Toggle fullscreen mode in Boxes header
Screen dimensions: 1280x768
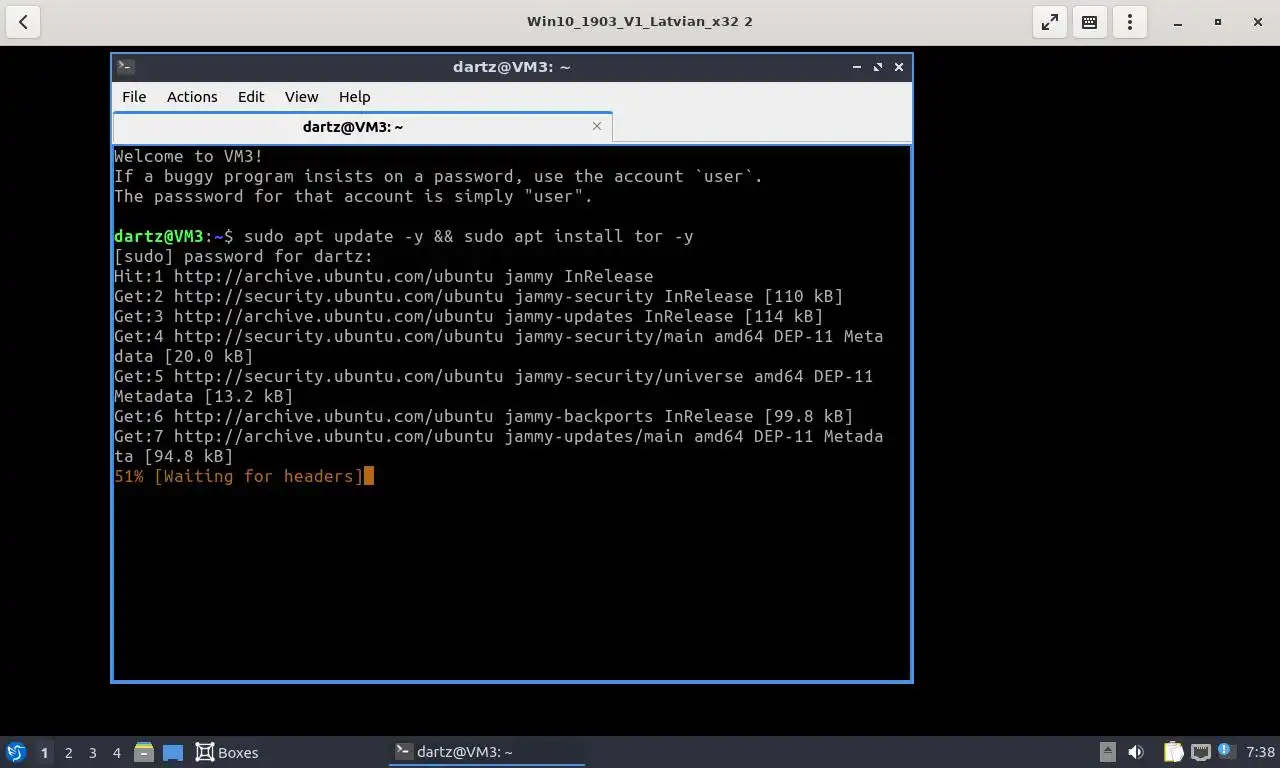click(x=1050, y=22)
